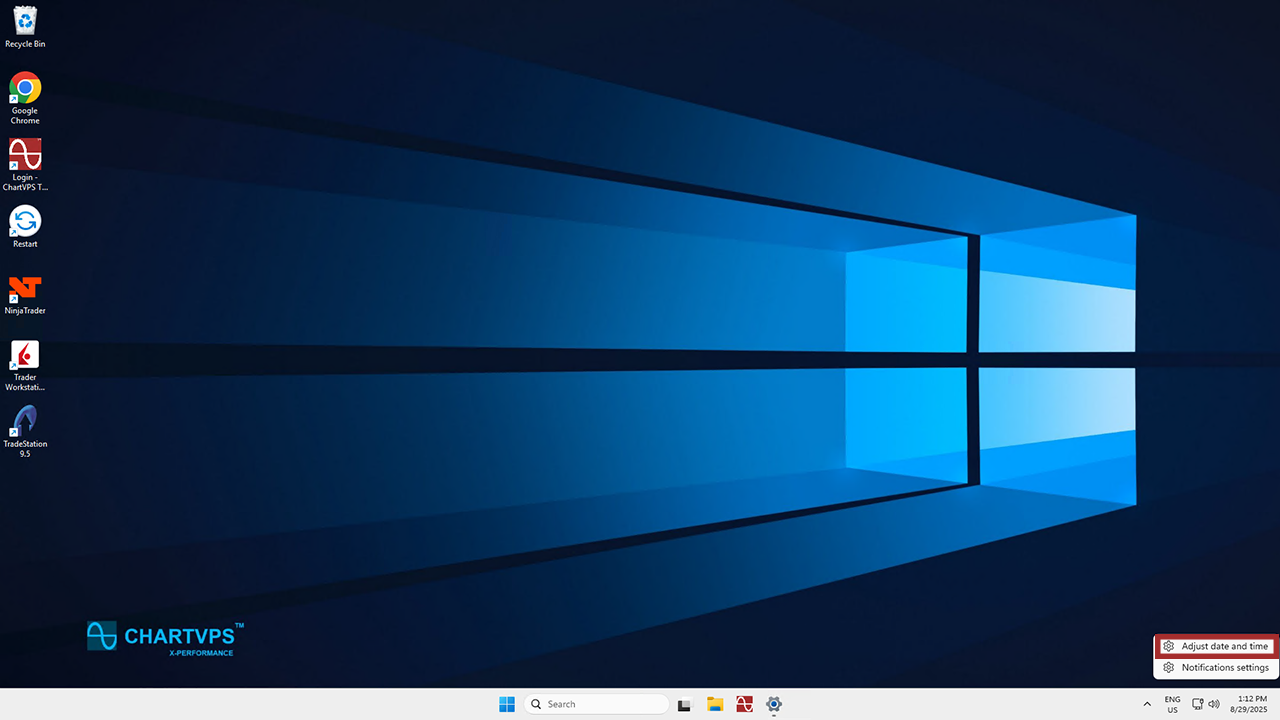Click the ChartVPS icon in the taskbar
The width and height of the screenshot is (1280, 720).
tap(744, 704)
